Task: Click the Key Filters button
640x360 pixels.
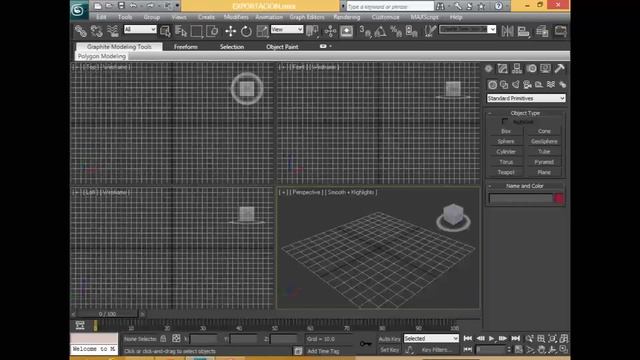Action: pos(436,350)
